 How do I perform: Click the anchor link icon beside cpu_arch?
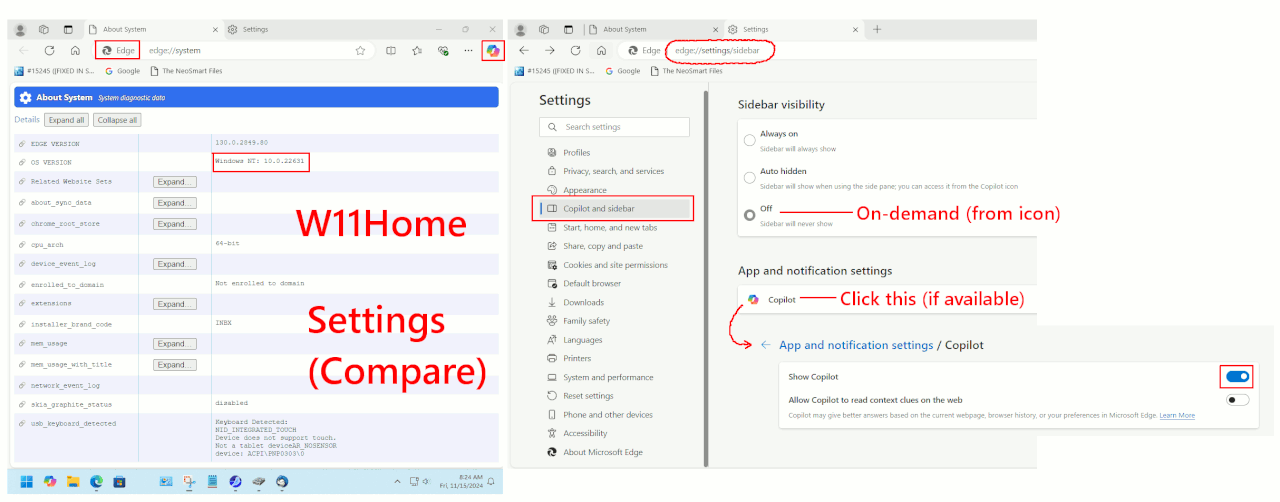click(x=22, y=244)
